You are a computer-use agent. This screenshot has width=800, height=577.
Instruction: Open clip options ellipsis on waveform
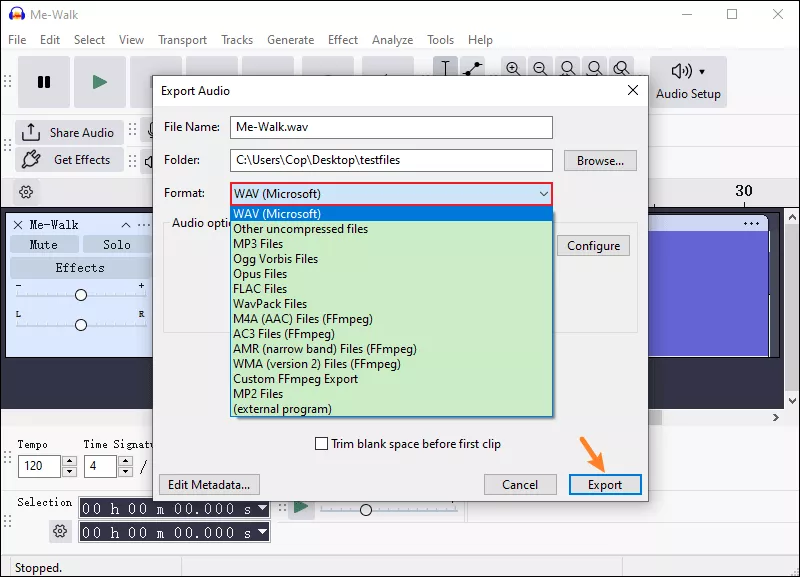coord(751,223)
